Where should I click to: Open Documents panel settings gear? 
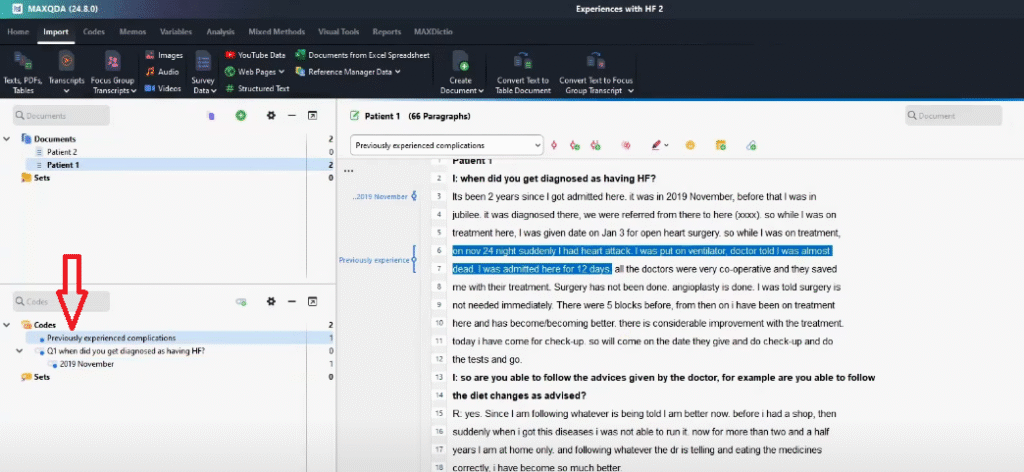point(271,116)
